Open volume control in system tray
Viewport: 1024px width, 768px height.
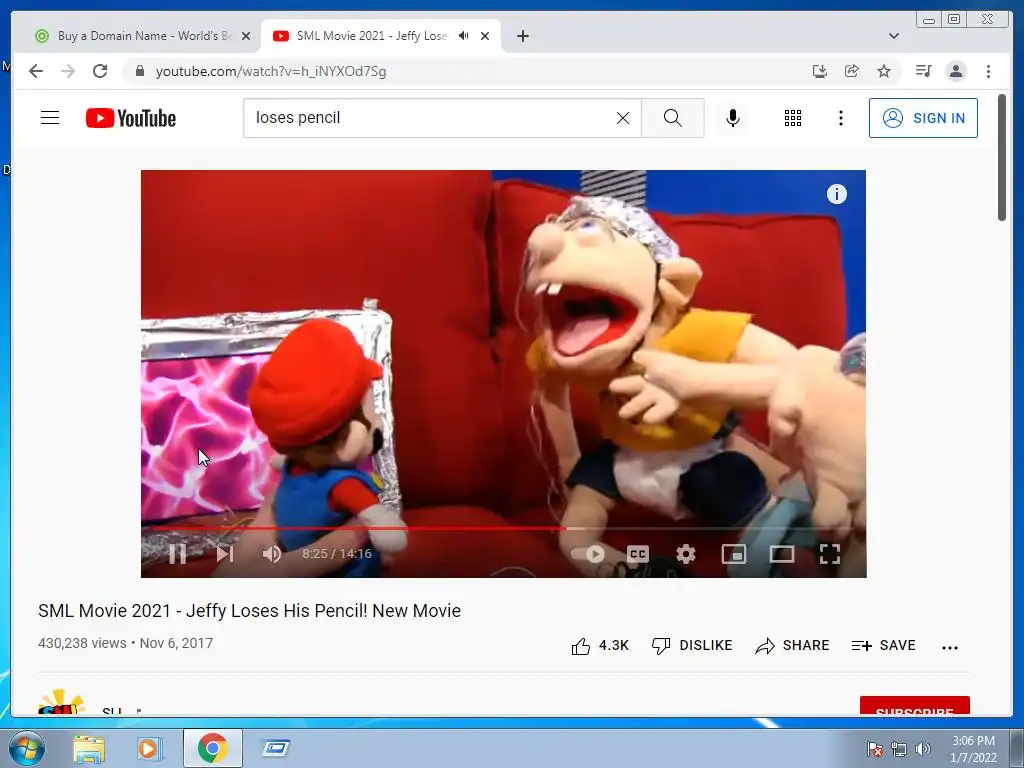(923, 749)
